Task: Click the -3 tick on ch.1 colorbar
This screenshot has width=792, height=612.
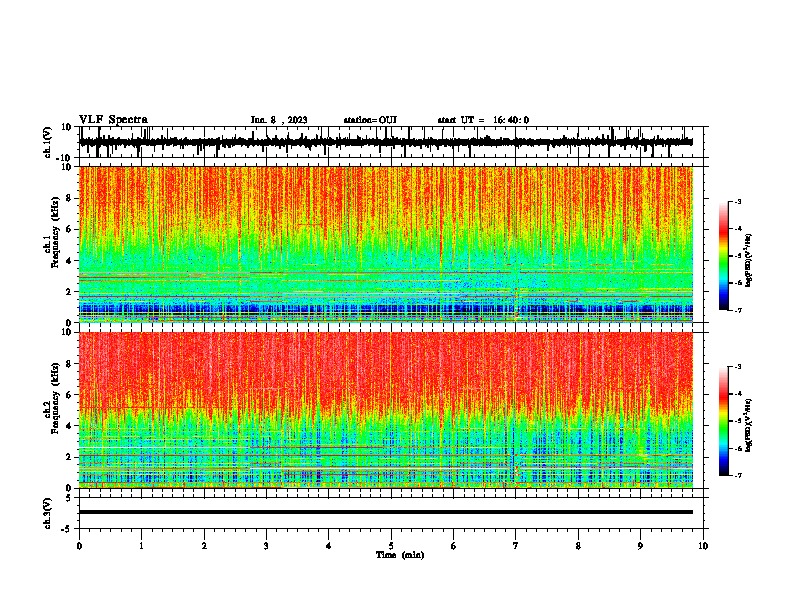Action: pos(738,202)
